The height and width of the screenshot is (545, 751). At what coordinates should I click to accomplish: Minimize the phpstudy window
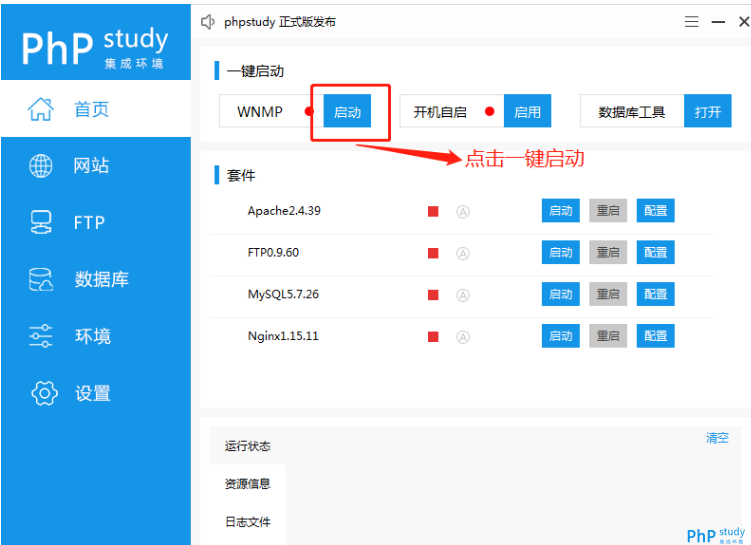717,22
